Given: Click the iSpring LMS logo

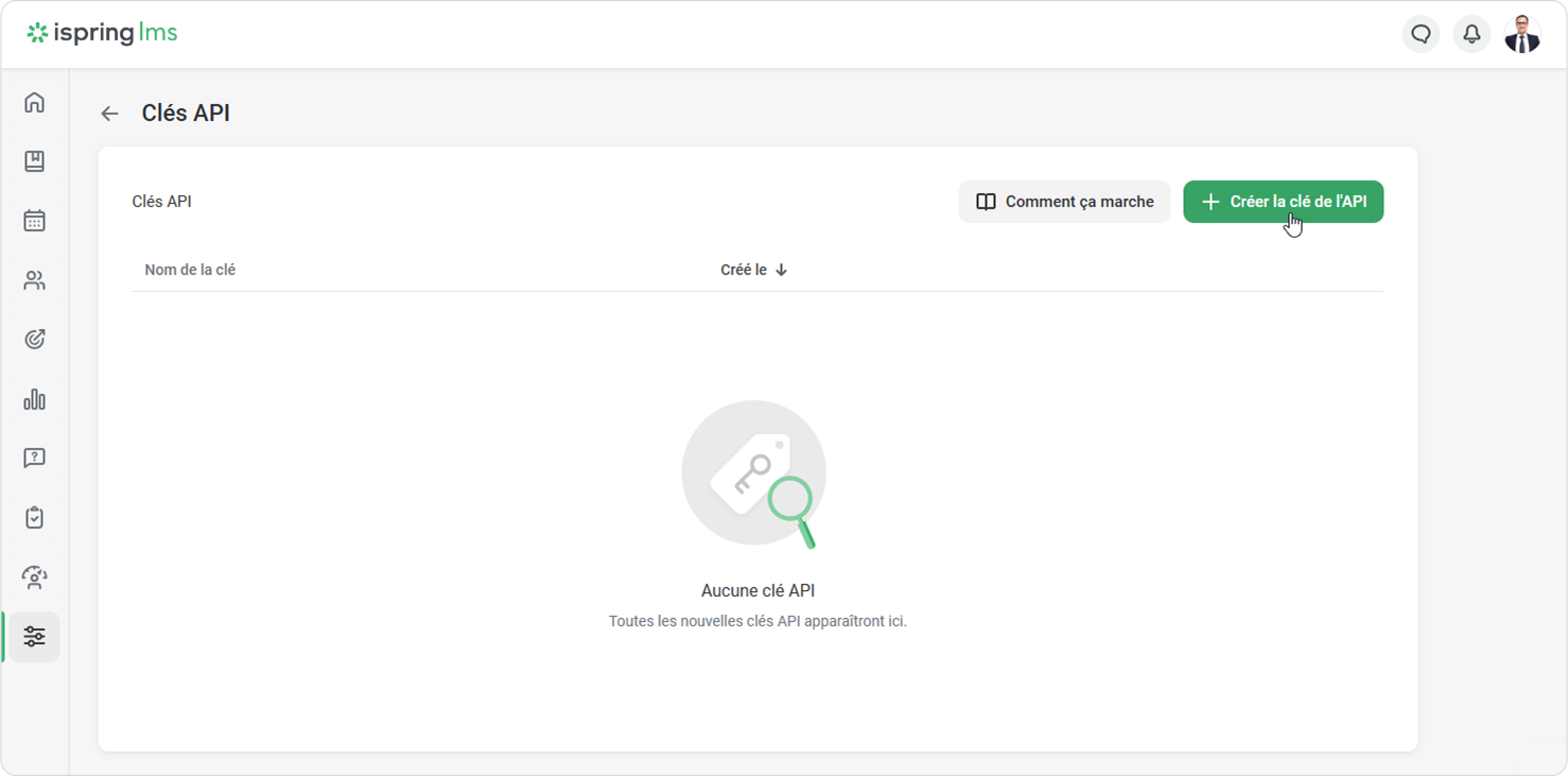Looking at the screenshot, I should tap(102, 33).
